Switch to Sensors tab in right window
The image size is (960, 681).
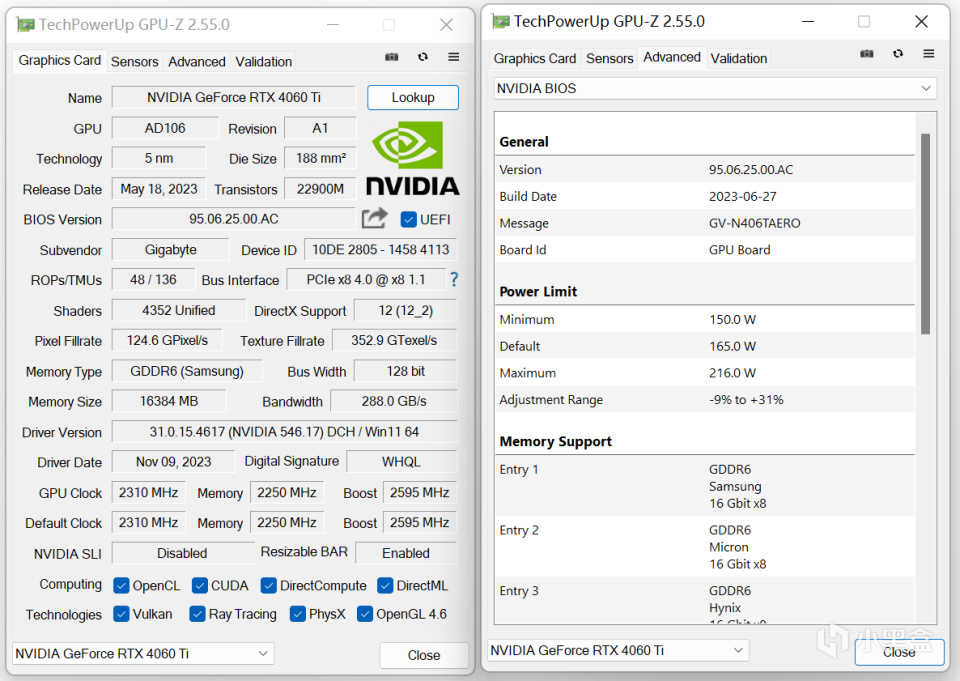pos(609,59)
